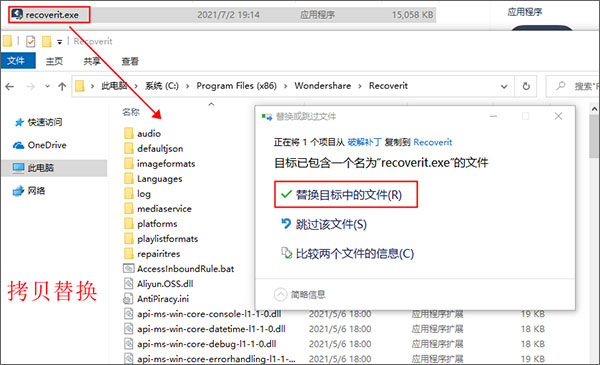
Task: Select the mediaservice folder
Action: 158,209
